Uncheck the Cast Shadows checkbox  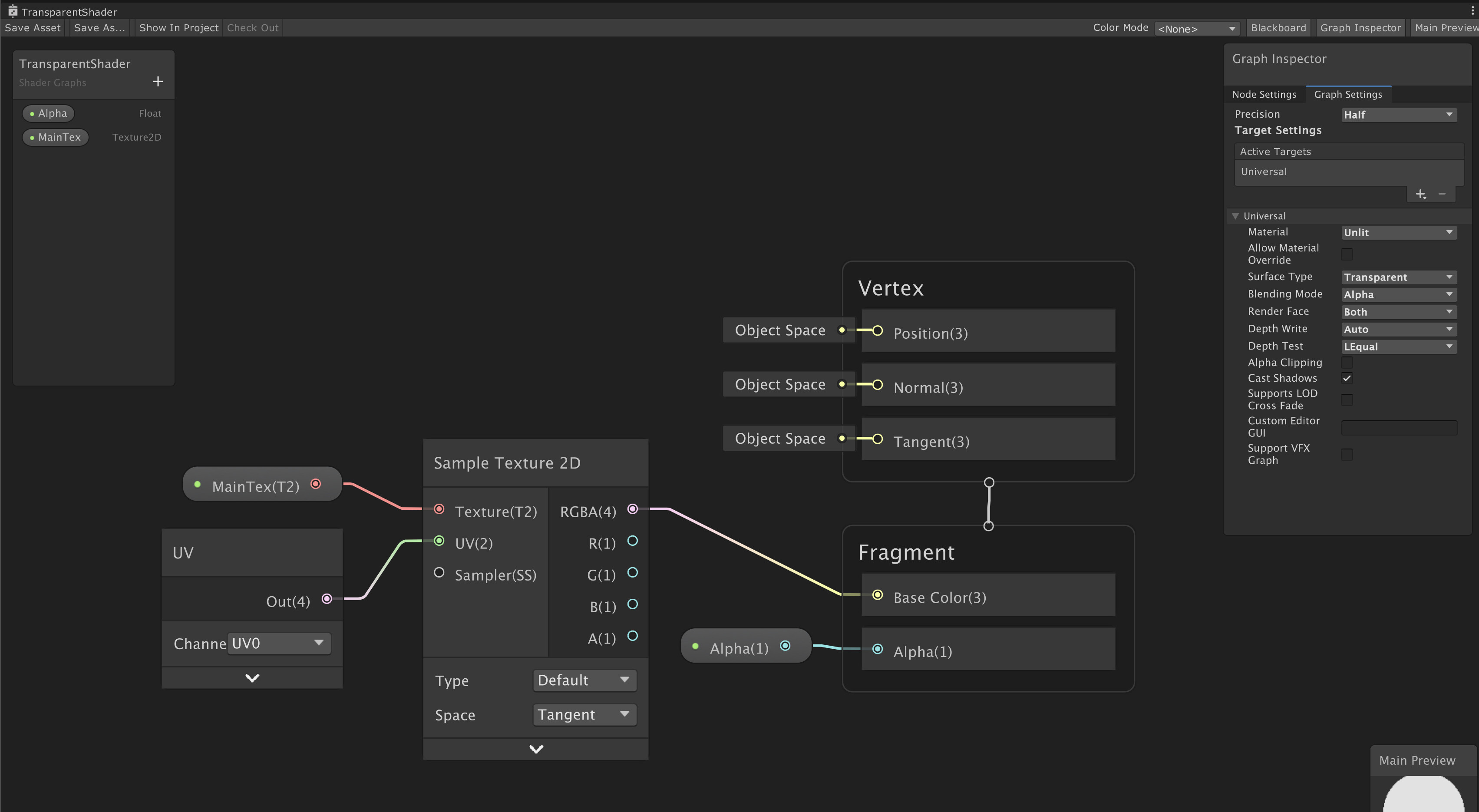point(1347,378)
